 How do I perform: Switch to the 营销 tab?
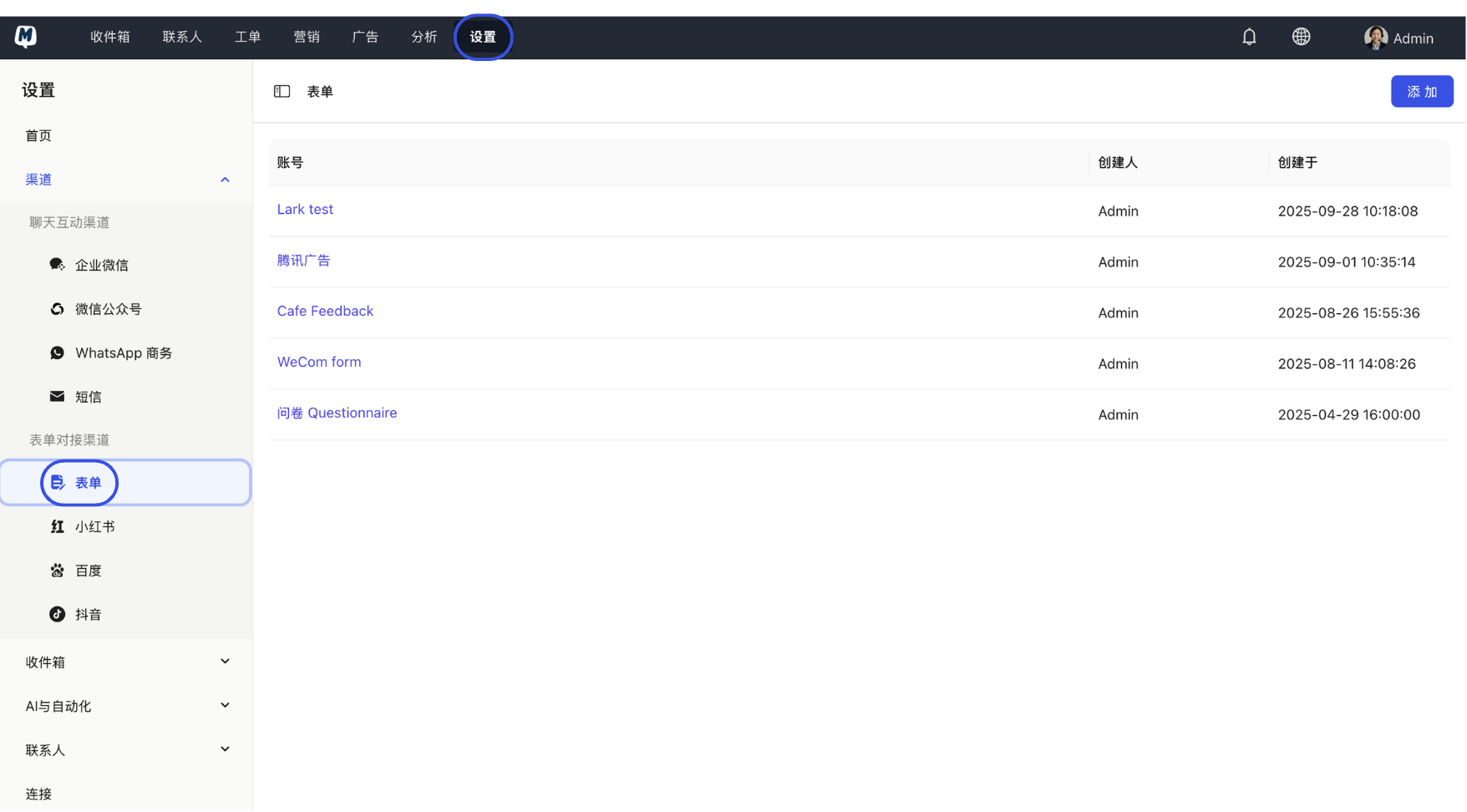pos(306,37)
